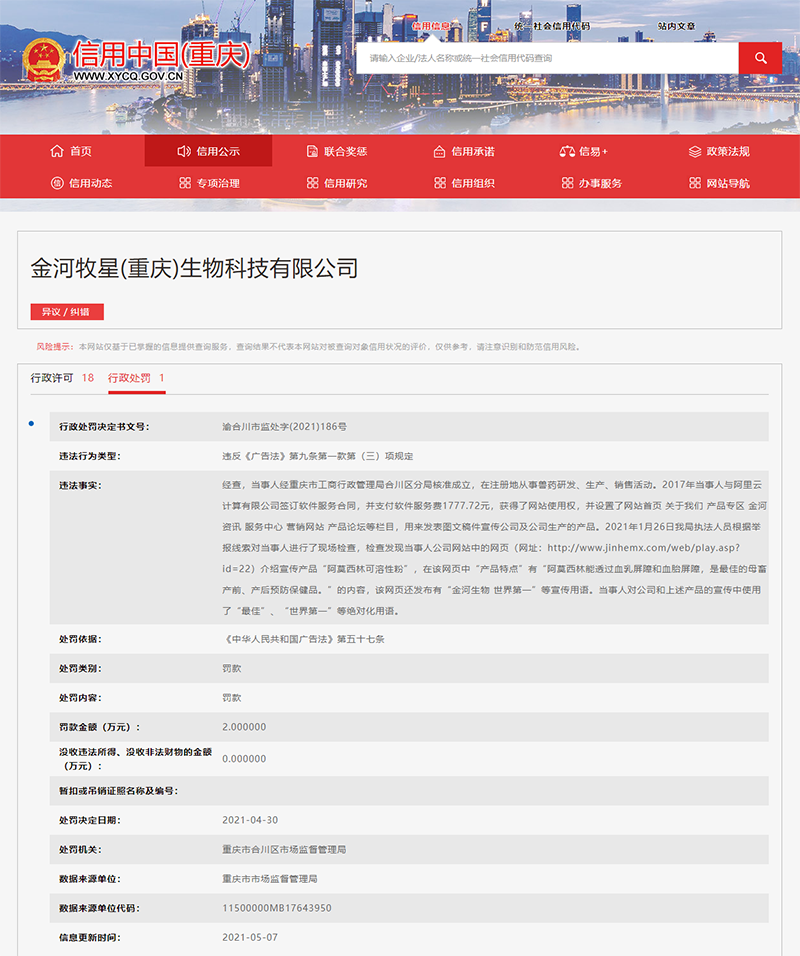Click the icon beside 信用动态
The image size is (800, 956).
57,183
